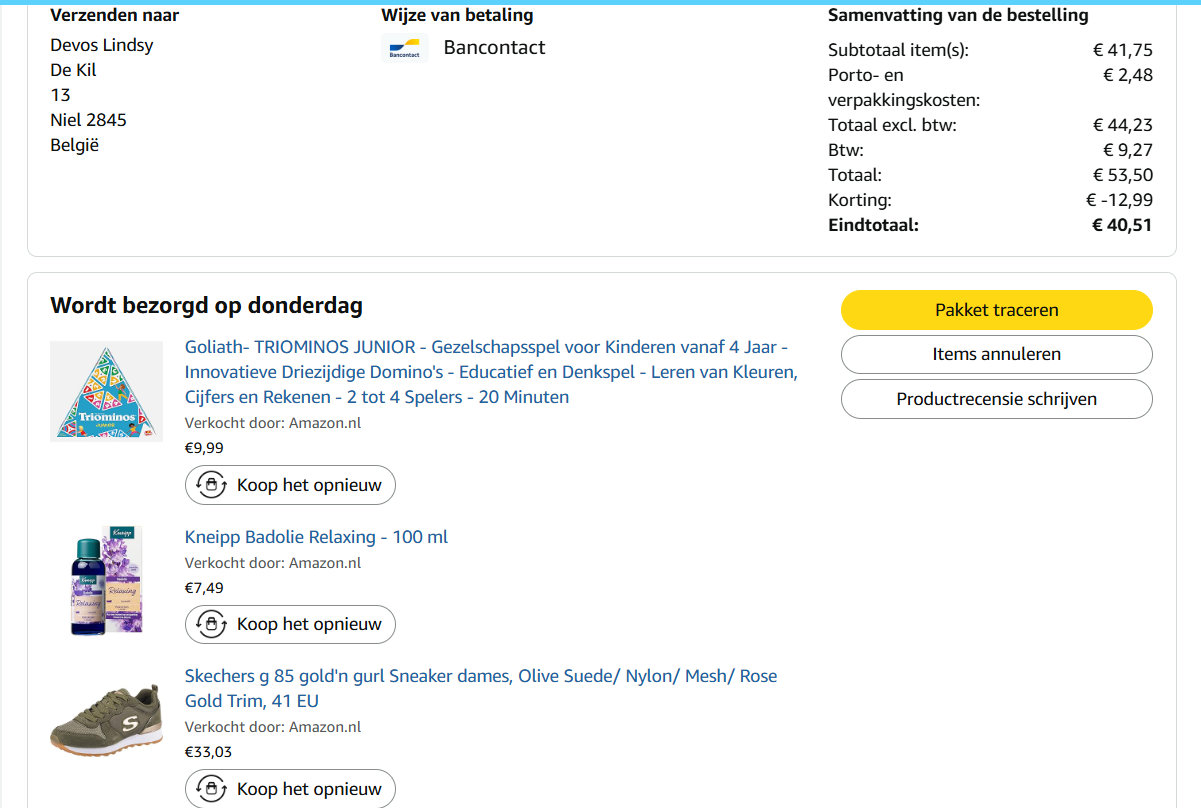
Task: Click Verkocht door: Amazon.nl under Kneipp
Action: point(273,563)
